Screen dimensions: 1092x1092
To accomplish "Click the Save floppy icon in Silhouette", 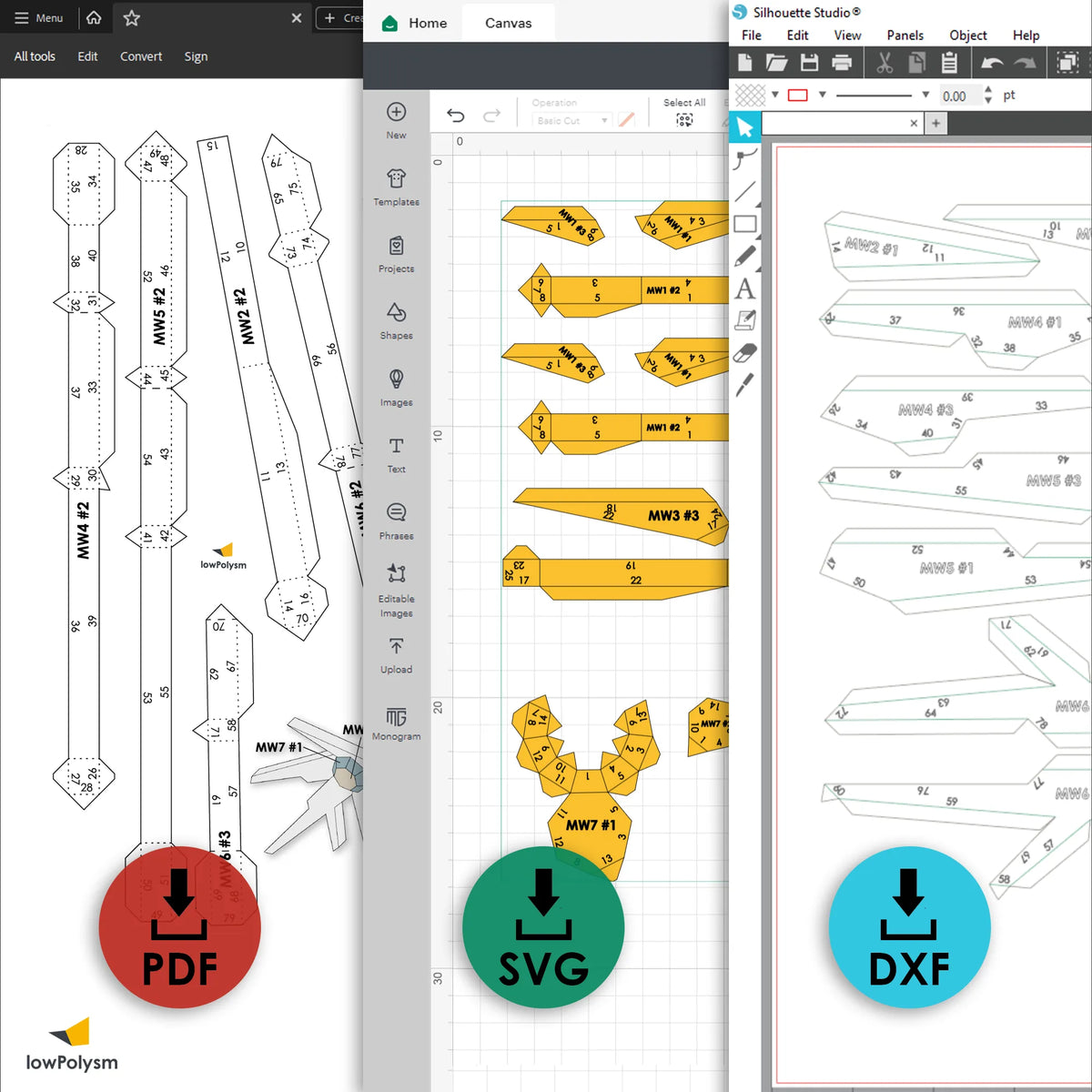I will tap(809, 63).
